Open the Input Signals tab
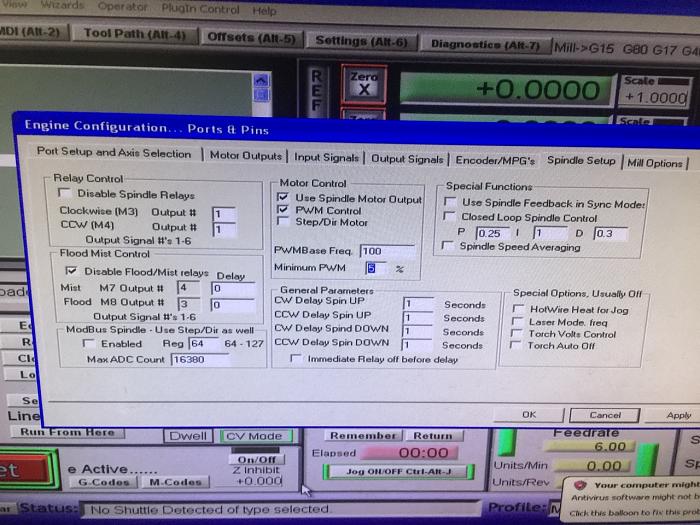 pos(326,158)
